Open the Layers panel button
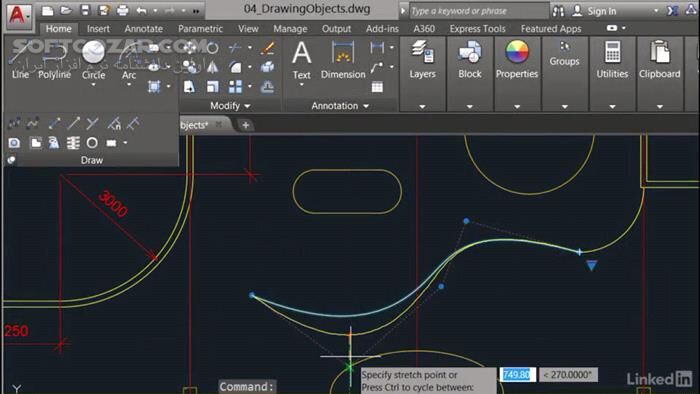700x394 pixels. (422, 59)
